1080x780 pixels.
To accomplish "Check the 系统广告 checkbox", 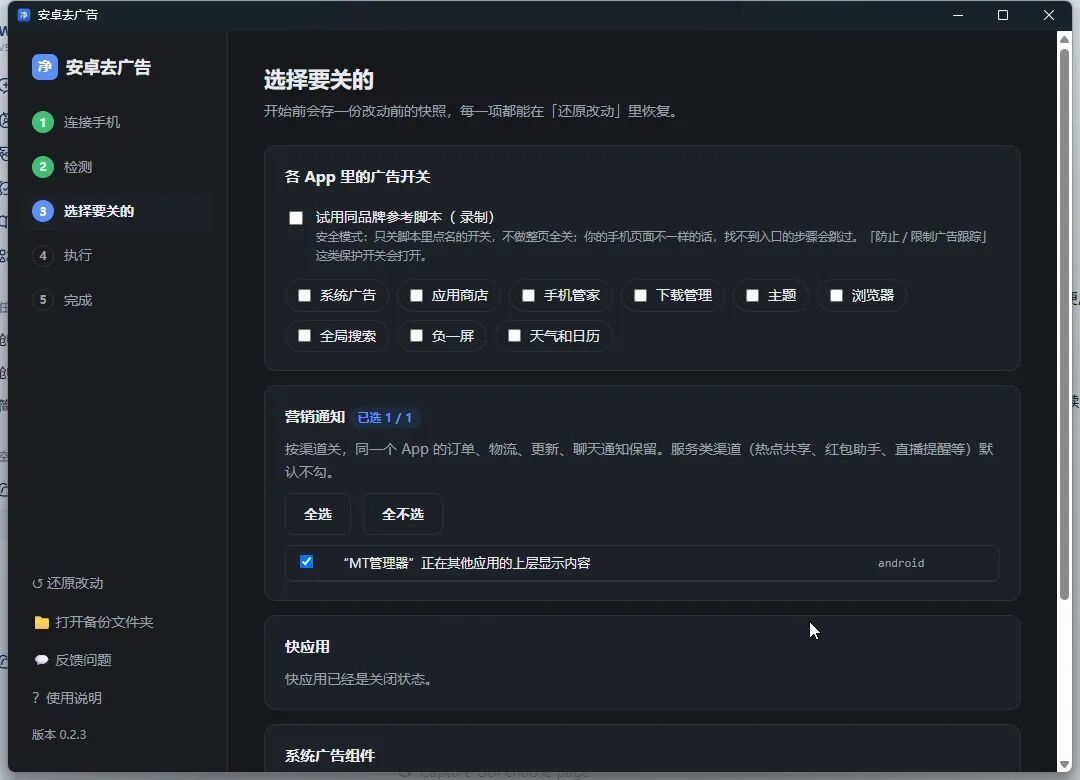I will tap(304, 296).
